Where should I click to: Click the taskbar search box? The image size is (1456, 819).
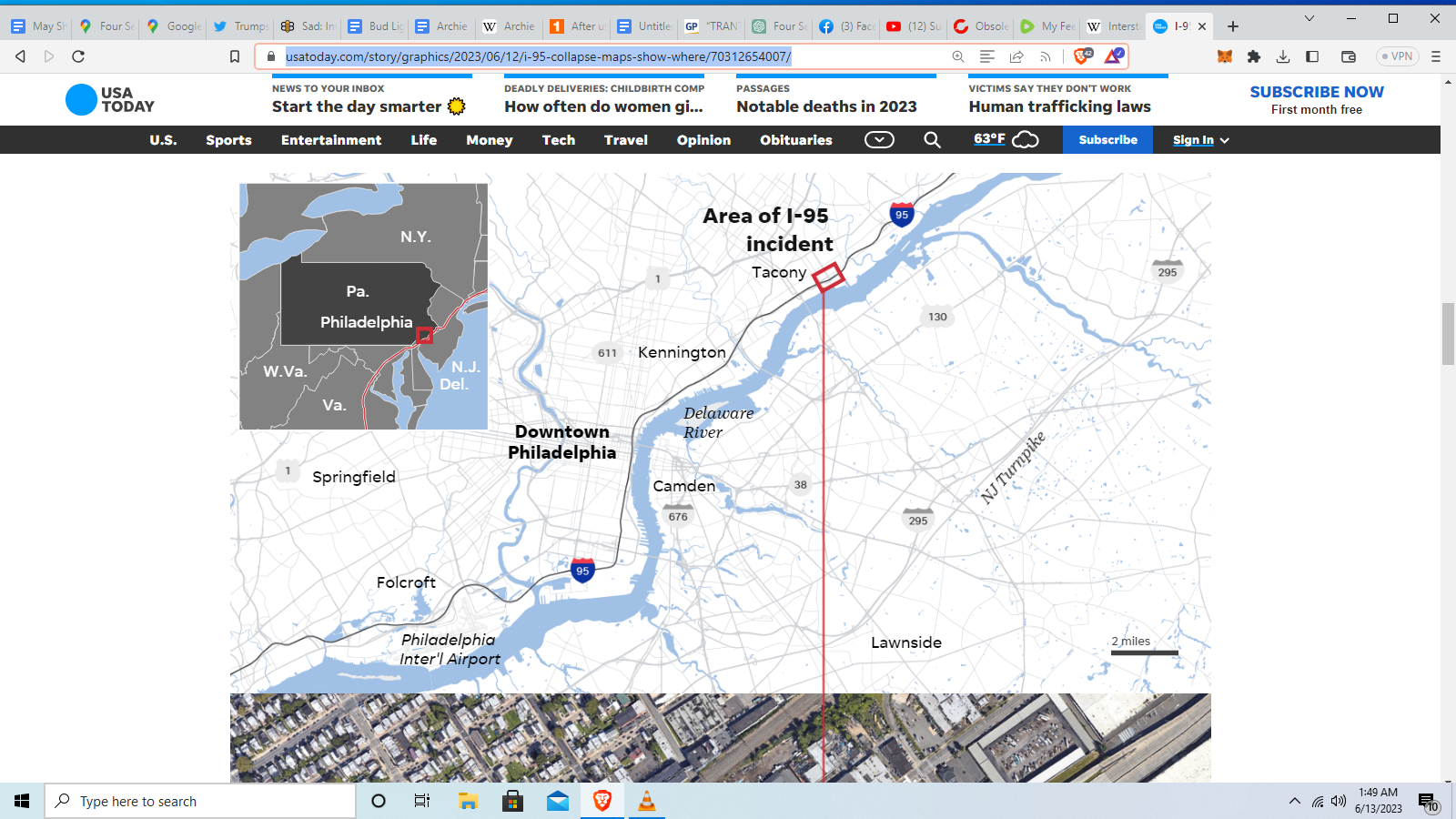200,801
